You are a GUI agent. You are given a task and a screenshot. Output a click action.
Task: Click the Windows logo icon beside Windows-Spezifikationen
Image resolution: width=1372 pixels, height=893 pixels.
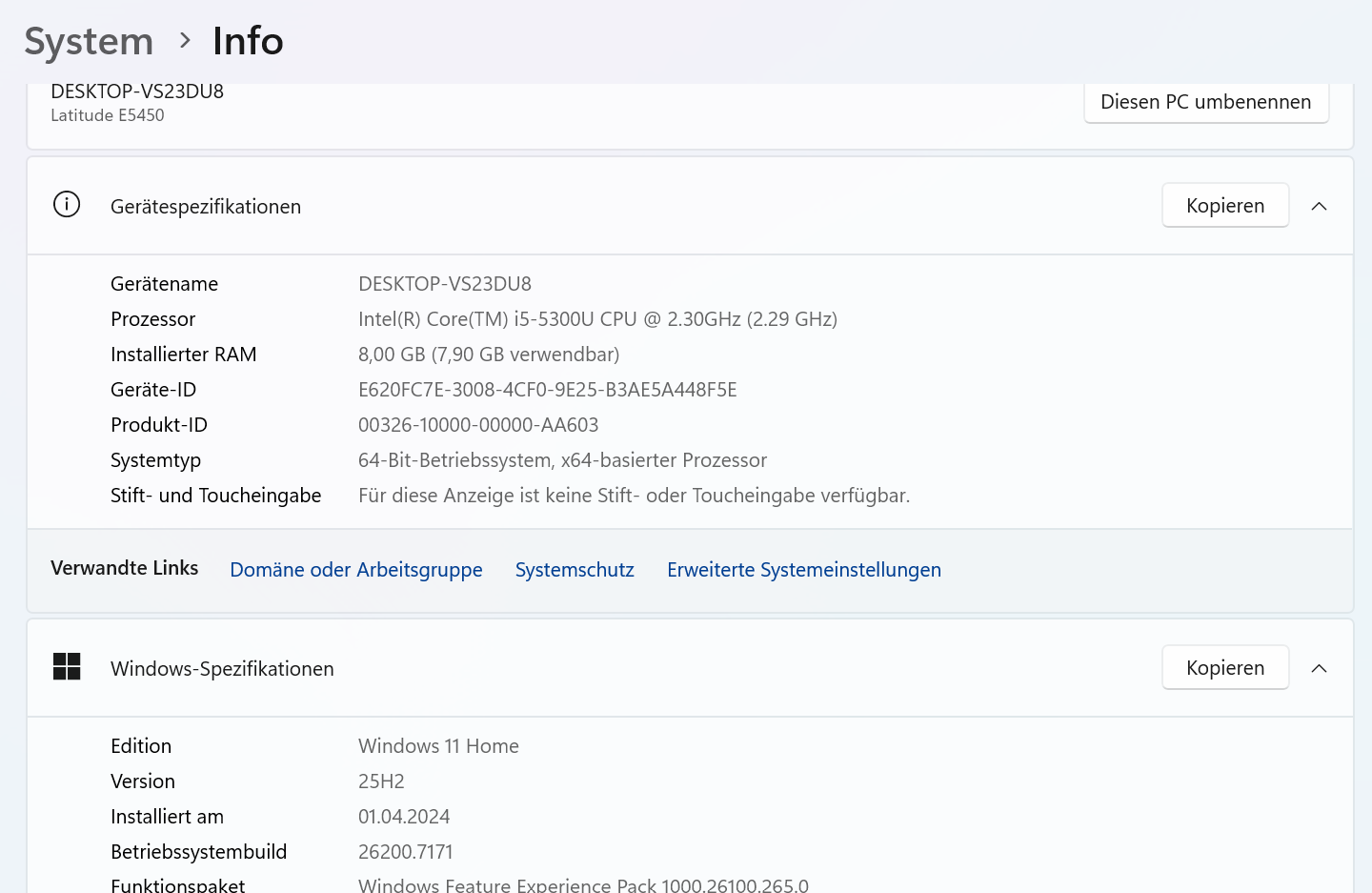pos(67,667)
